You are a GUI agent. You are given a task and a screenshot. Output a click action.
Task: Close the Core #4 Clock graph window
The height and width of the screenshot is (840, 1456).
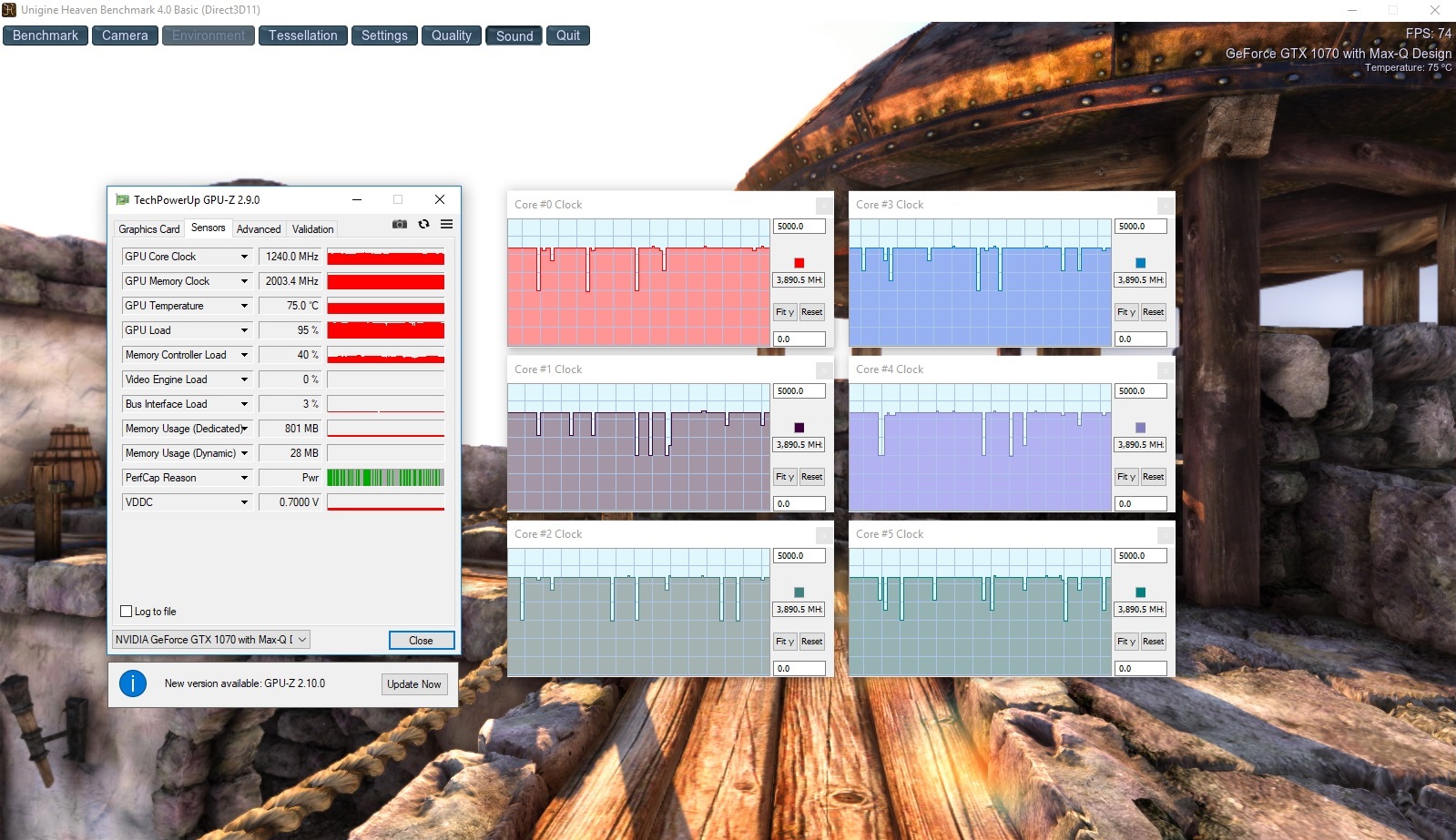click(x=1164, y=370)
